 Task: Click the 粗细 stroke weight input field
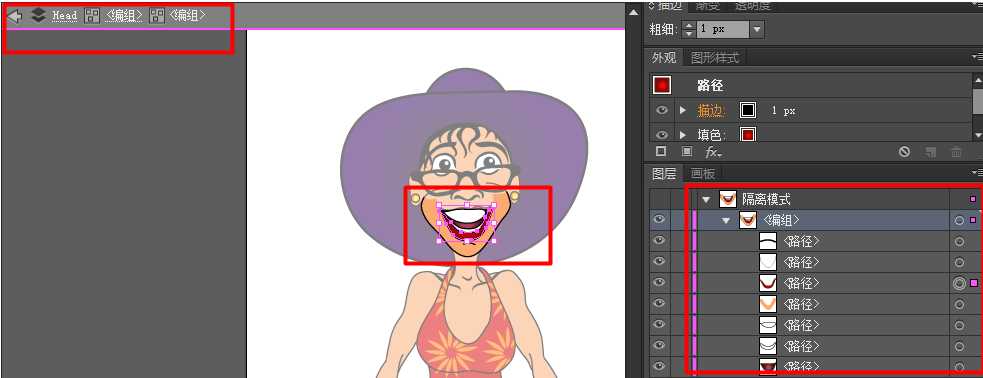pyautogui.click(x=722, y=29)
